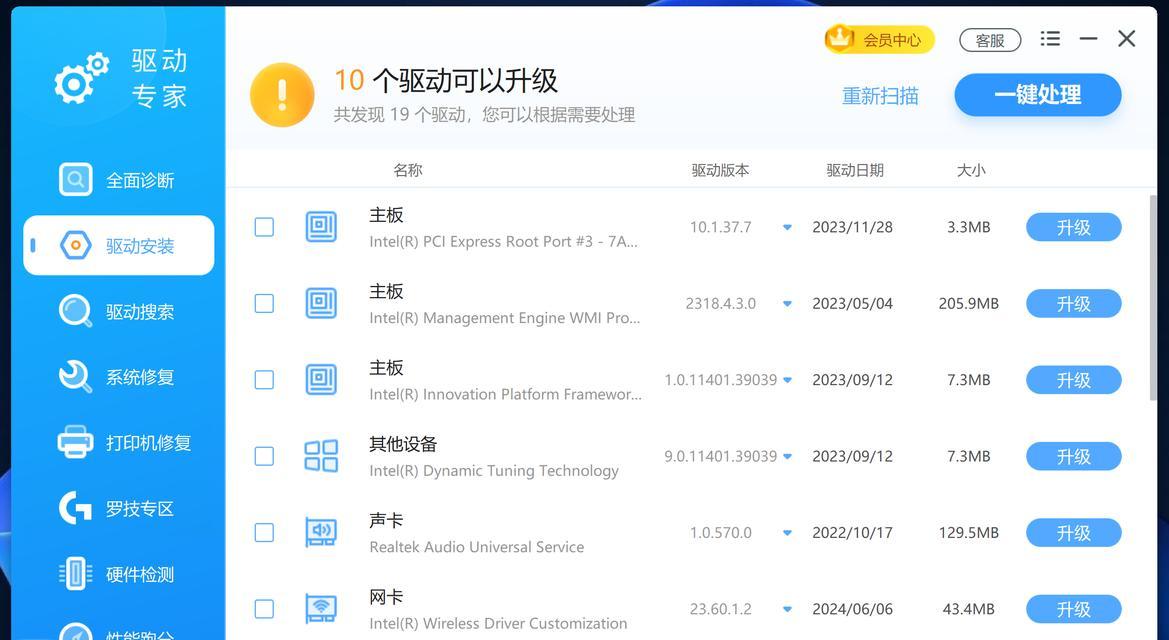Click text Intel(R) Dynamic Tuning Technology
Image resolution: width=1169 pixels, height=640 pixels.
click(x=494, y=471)
